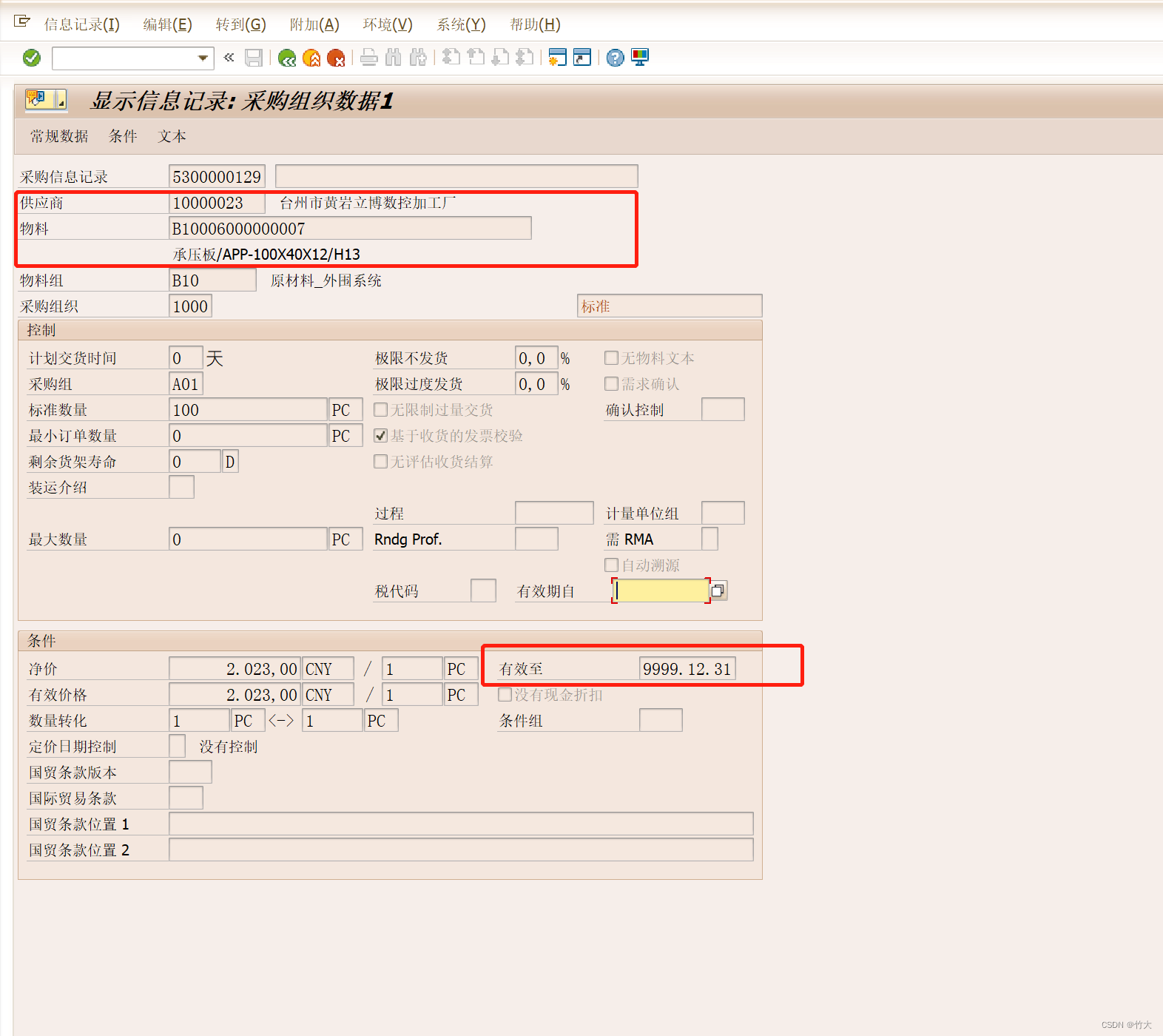
Task: Toggle the 需 RMA checkbox field
Action: (x=709, y=539)
